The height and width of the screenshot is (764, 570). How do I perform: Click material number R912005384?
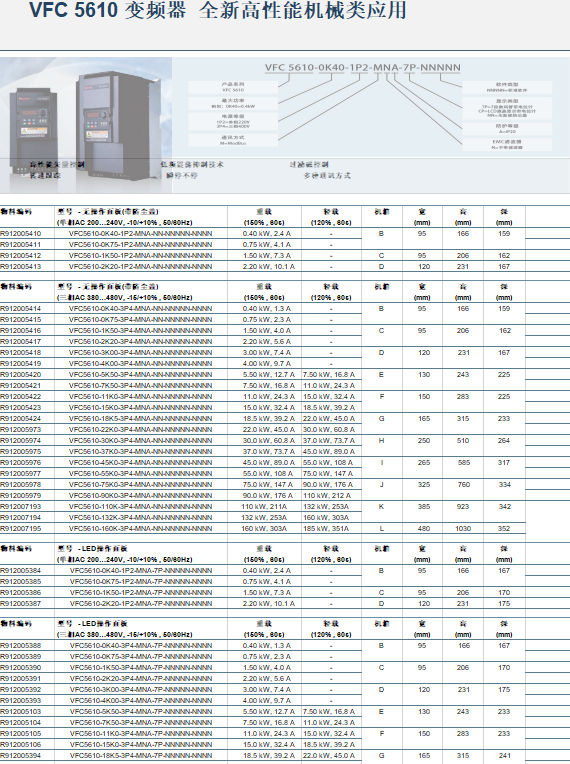pyautogui.click(x=21, y=571)
